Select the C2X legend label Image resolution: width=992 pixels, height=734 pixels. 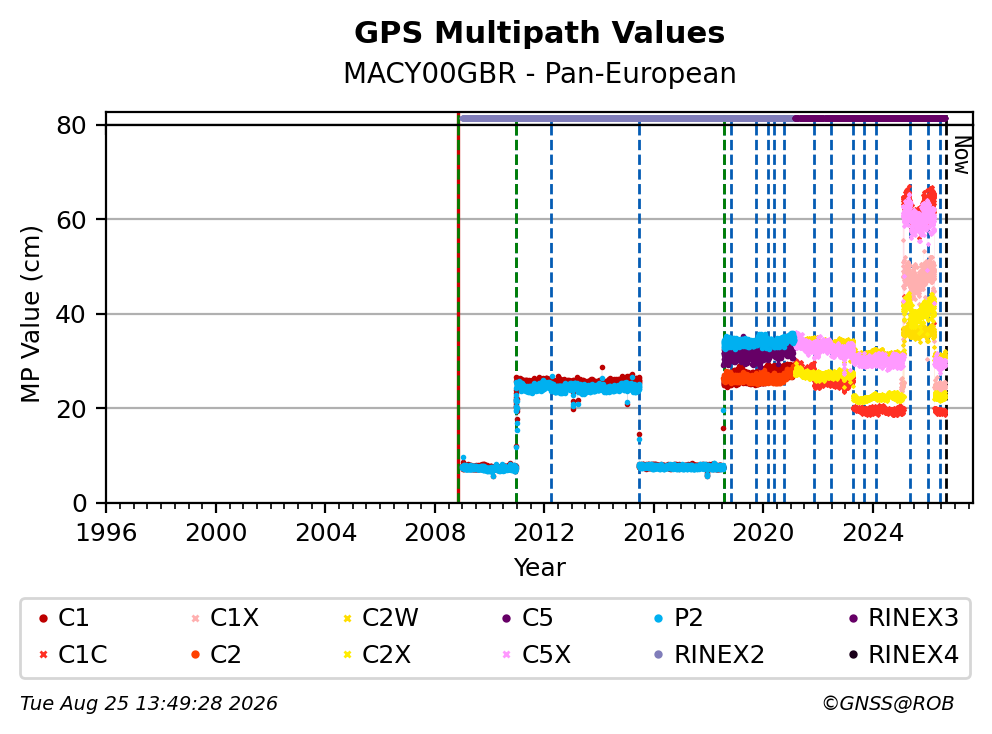(x=386, y=655)
